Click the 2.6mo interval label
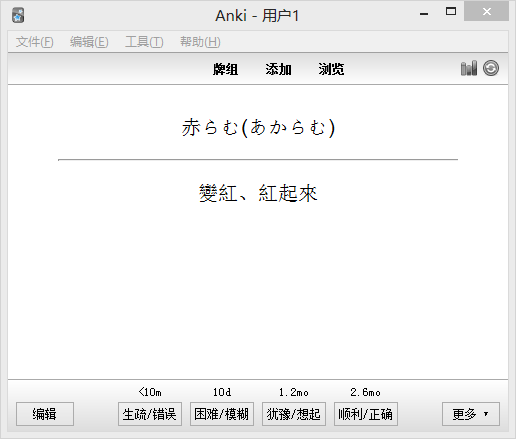 click(366, 392)
